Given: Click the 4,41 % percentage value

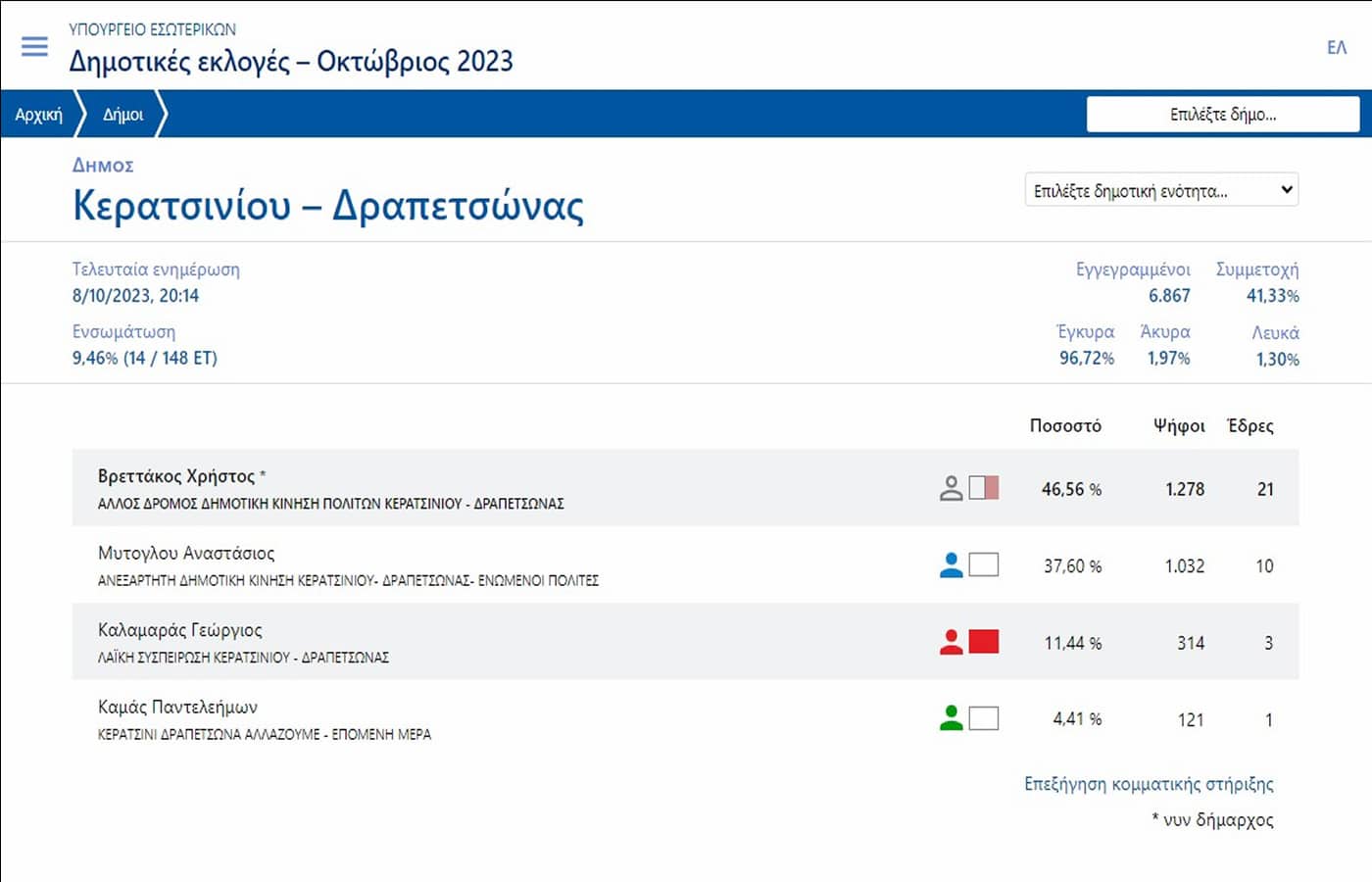Looking at the screenshot, I should coord(1077,719).
